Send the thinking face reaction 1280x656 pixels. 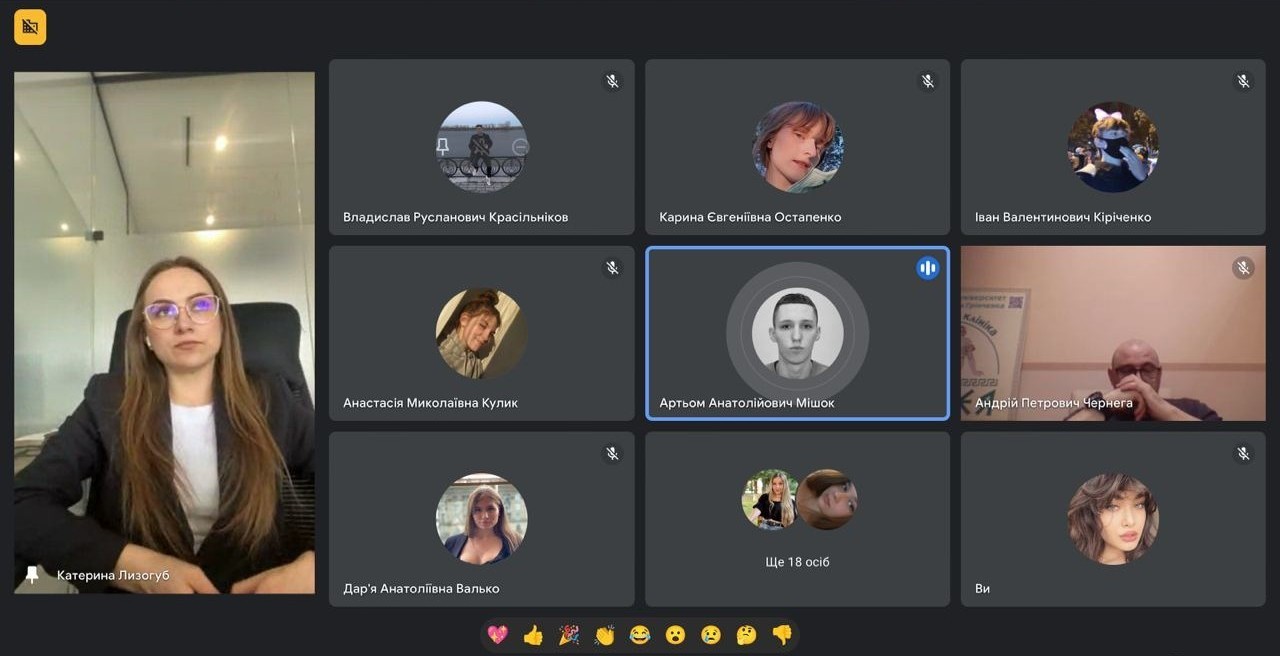[x=747, y=634]
